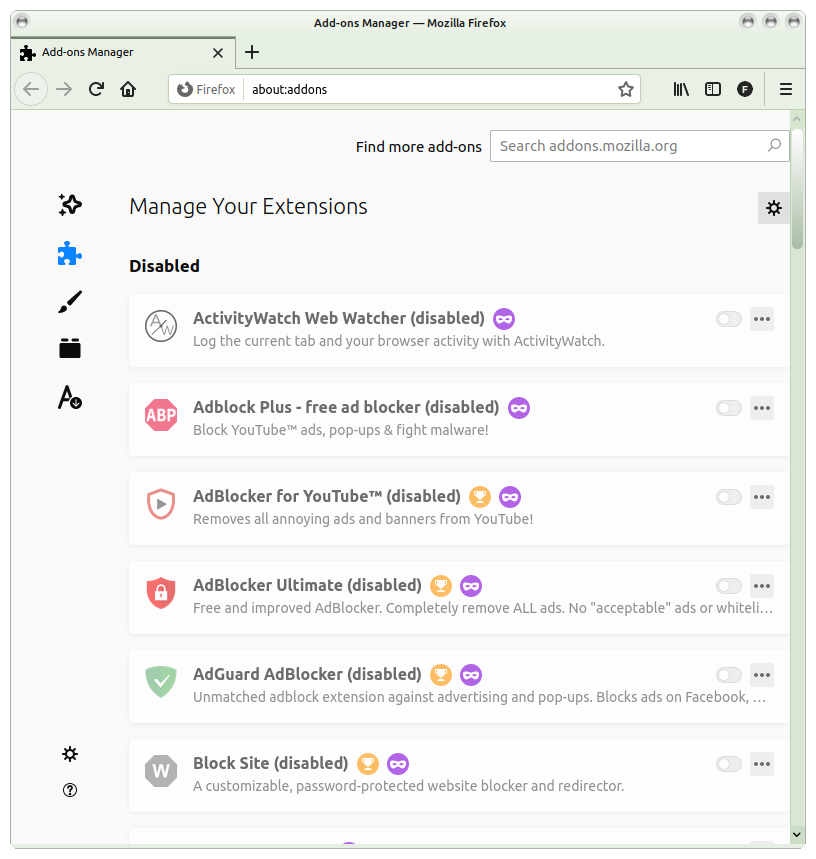The image size is (816, 859).
Task: Open AdGuard AdBlocker details
Action: [x=459, y=686]
